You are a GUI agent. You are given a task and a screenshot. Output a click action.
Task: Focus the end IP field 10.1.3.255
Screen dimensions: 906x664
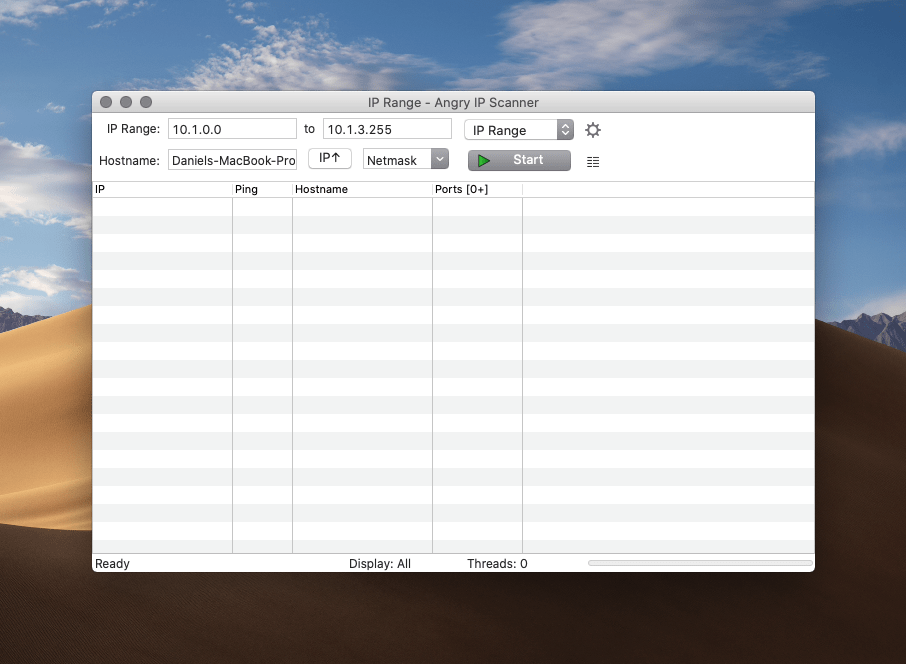tap(387, 129)
